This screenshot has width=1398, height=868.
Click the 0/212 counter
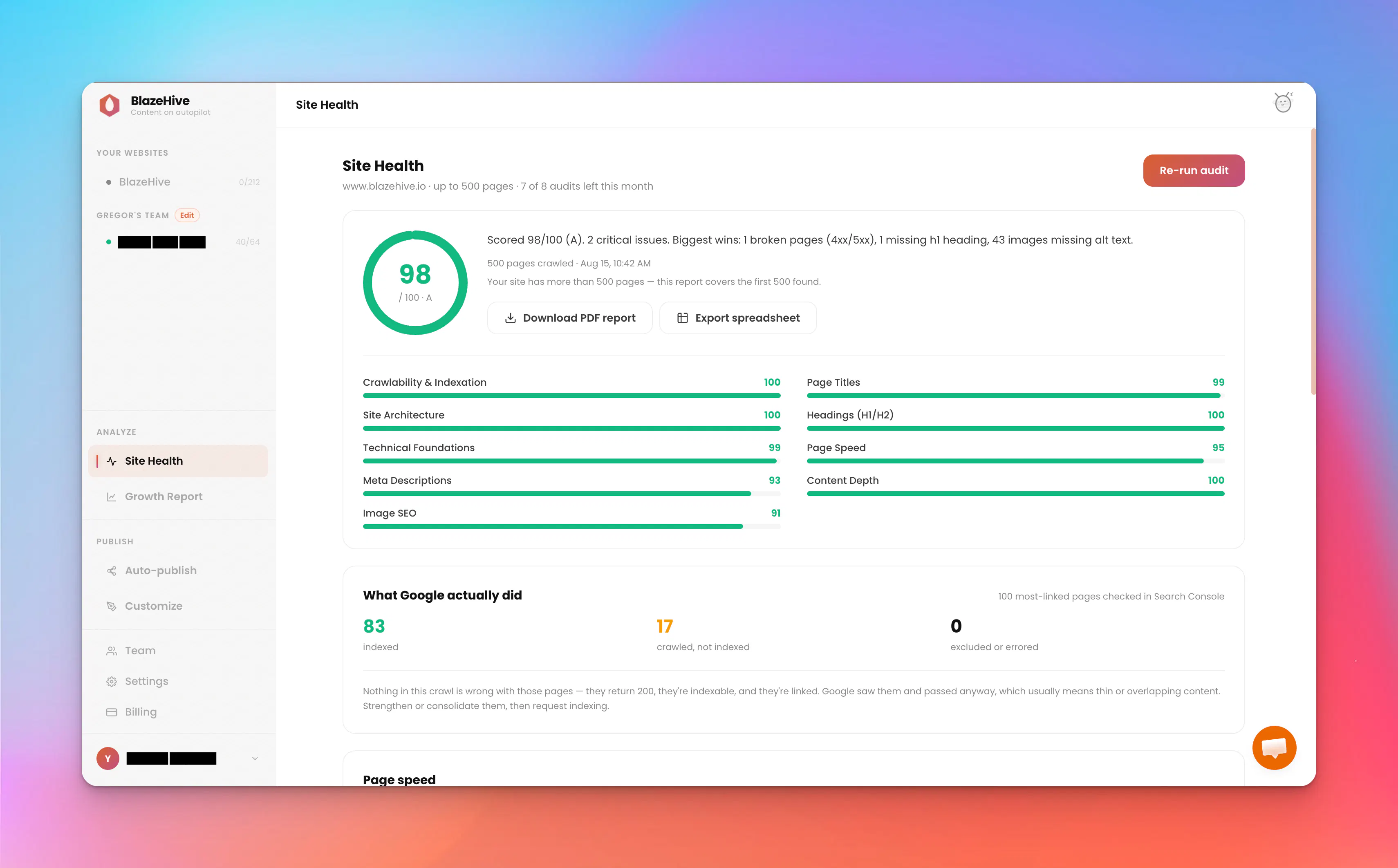[x=249, y=182]
